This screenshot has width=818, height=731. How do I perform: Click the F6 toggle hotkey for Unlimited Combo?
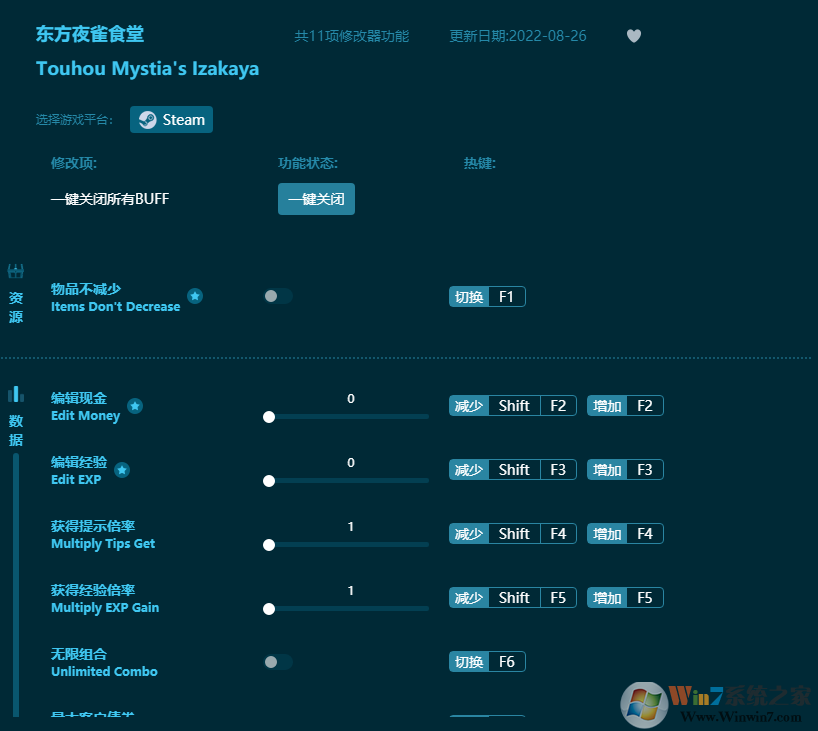487,662
